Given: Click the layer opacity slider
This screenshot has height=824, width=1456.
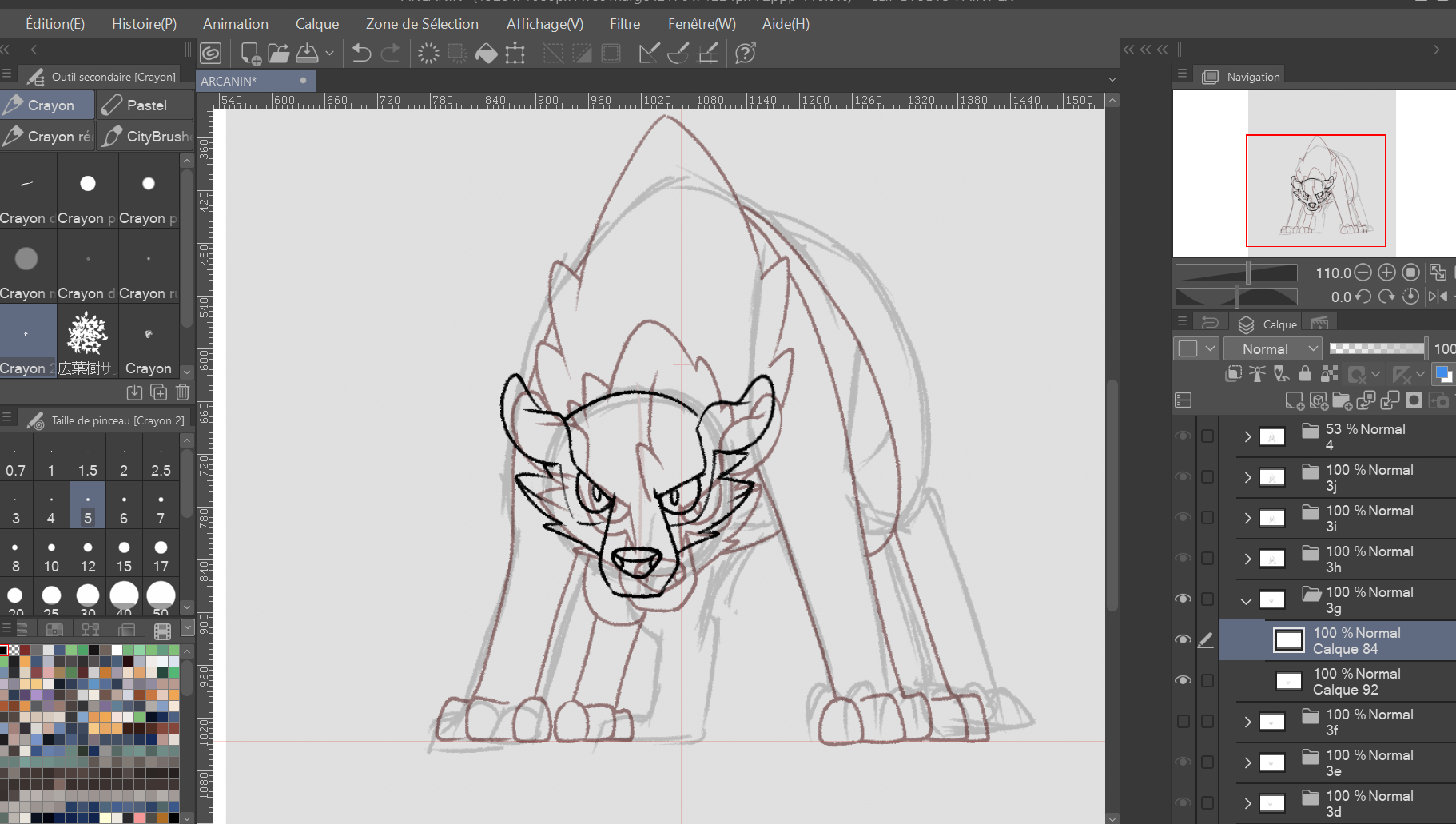Looking at the screenshot, I should (1376, 348).
